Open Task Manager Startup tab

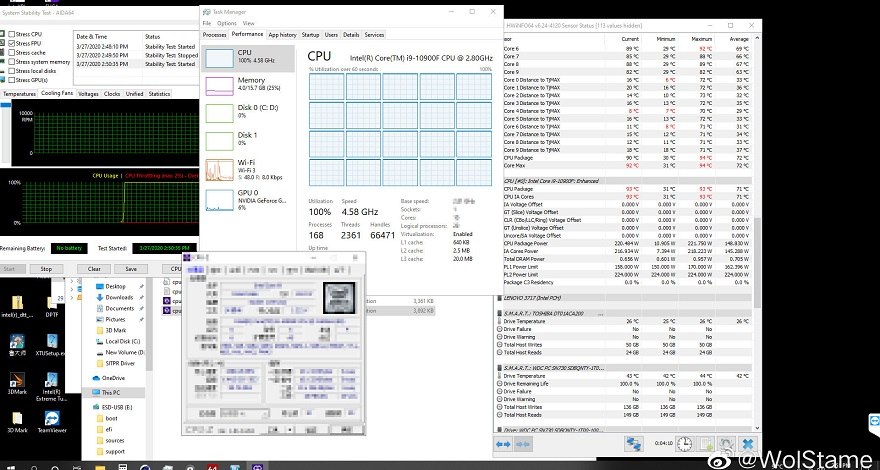pyautogui.click(x=310, y=35)
